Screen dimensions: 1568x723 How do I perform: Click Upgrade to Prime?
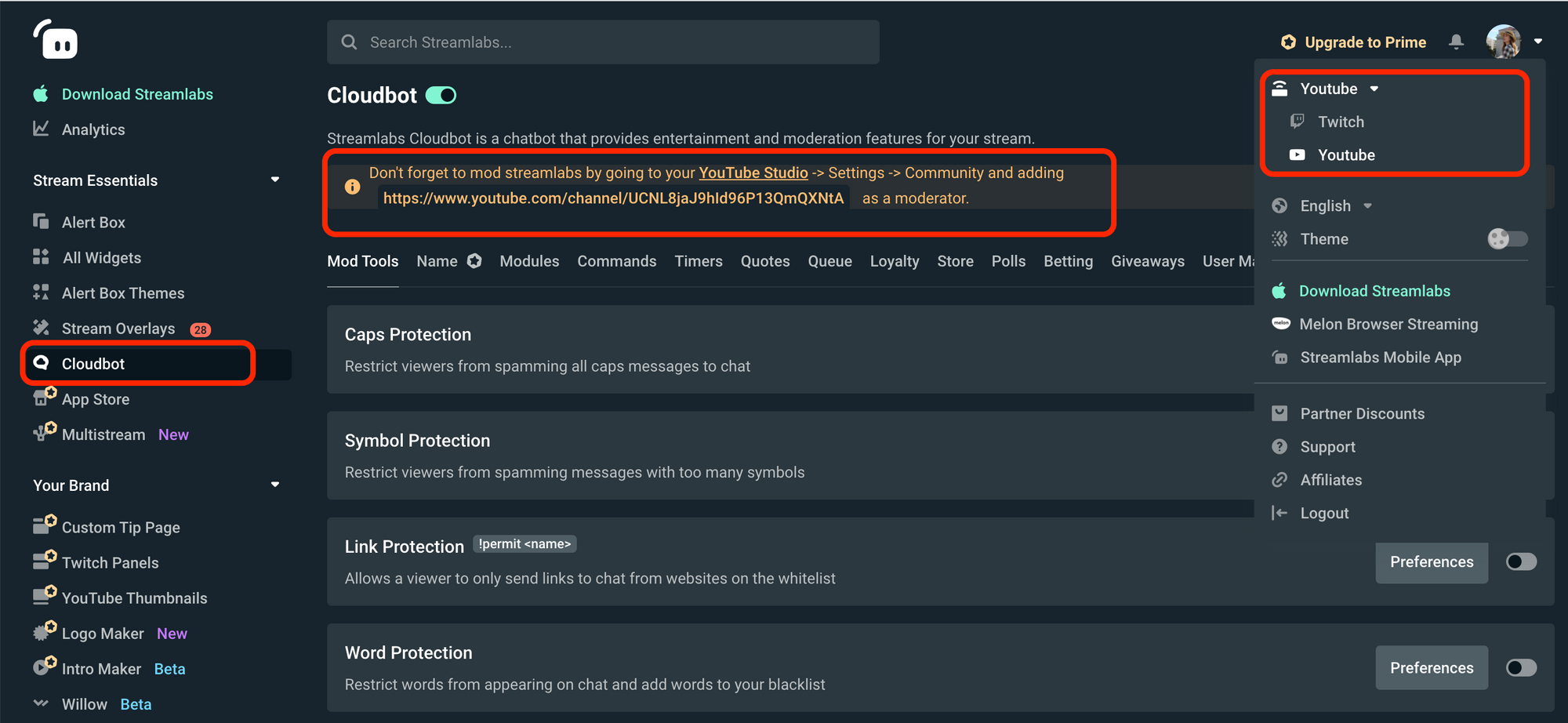click(x=1365, y=42)
